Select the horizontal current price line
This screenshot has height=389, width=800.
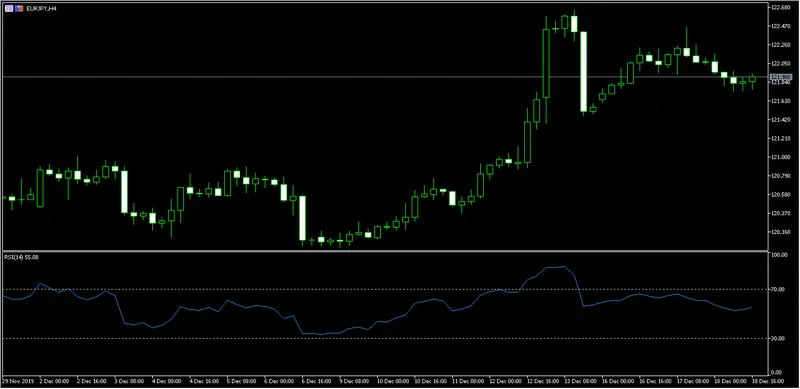tap(385, 77)
